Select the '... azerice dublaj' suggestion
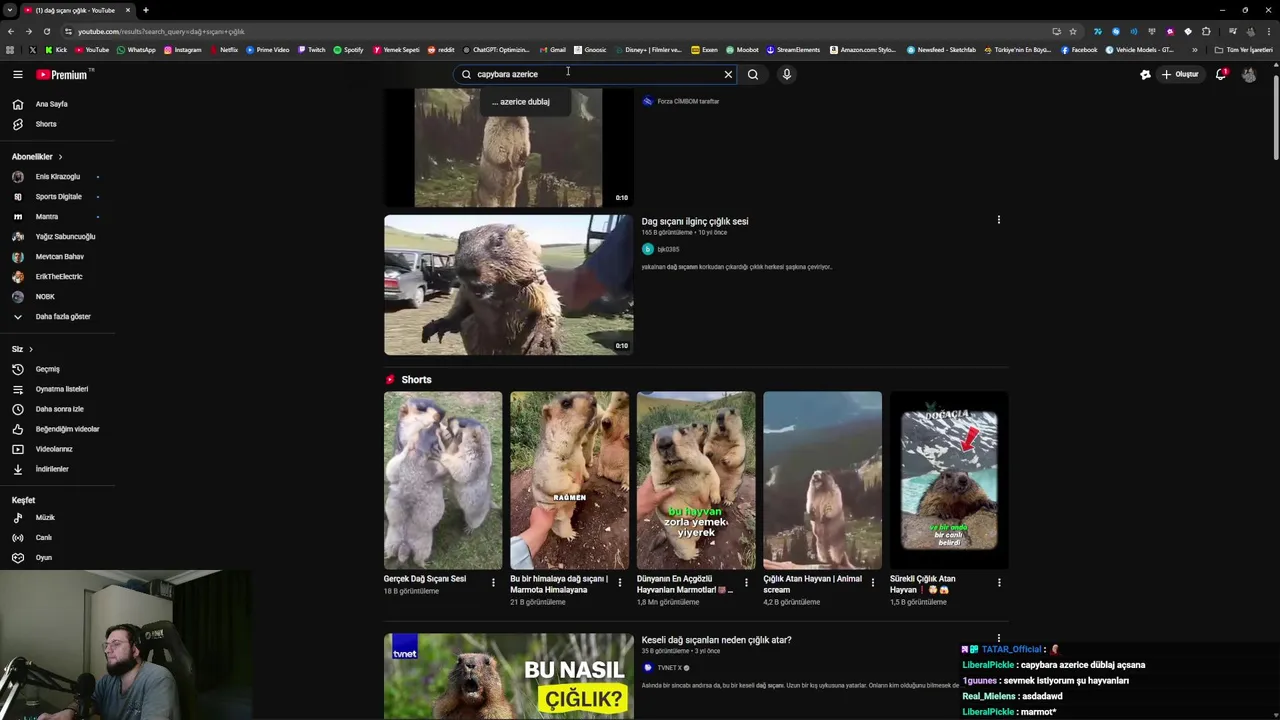1280x720 pixels. tap(525, 101)
